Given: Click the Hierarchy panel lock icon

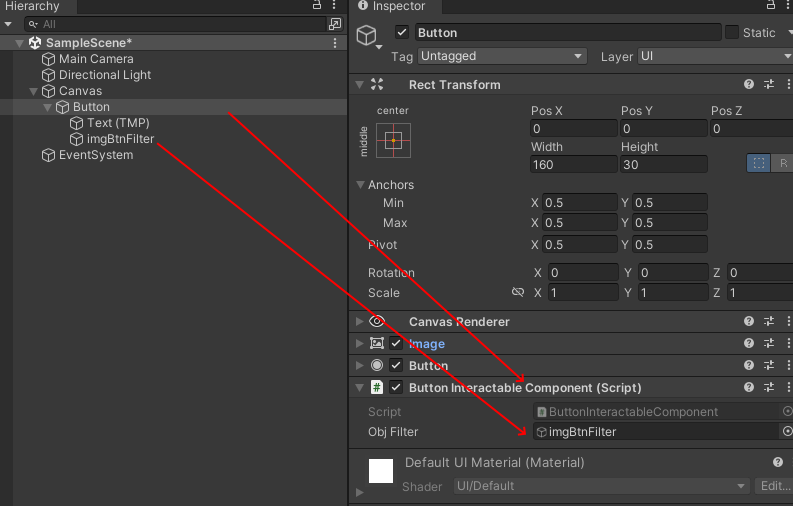Looking at the screenshot, I should click(x=317, y=5).
